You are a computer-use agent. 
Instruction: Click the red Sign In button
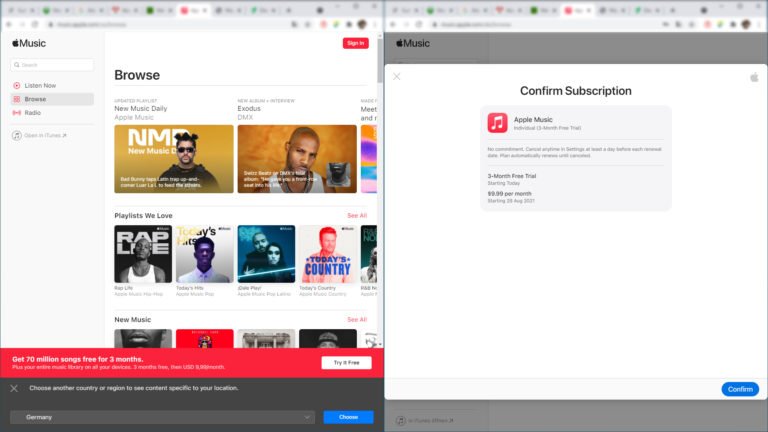(x=356, y=43)
